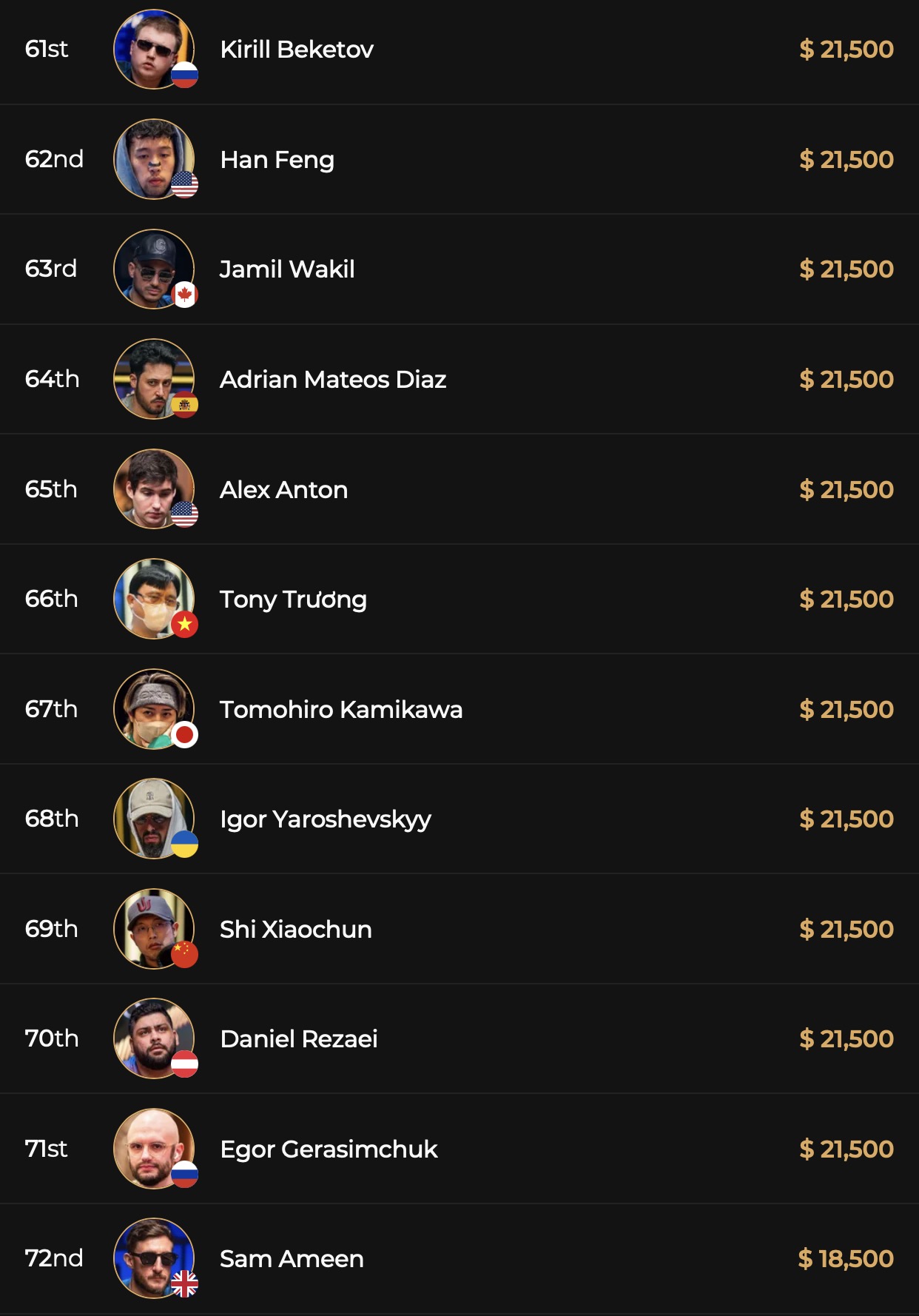Click the Kirill Beketov player name
Viewport: 919px width, 1316px height.
(x=297, y=50)
